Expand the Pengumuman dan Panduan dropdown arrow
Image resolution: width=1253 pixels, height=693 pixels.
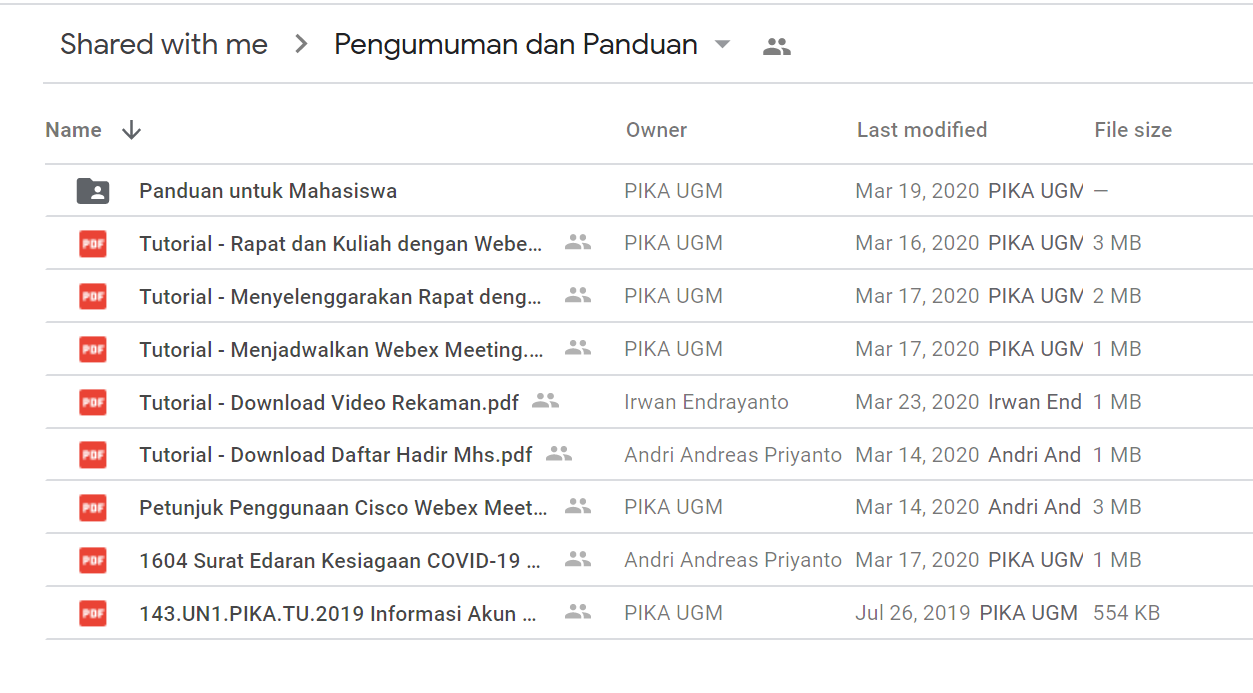pos(722,45)
